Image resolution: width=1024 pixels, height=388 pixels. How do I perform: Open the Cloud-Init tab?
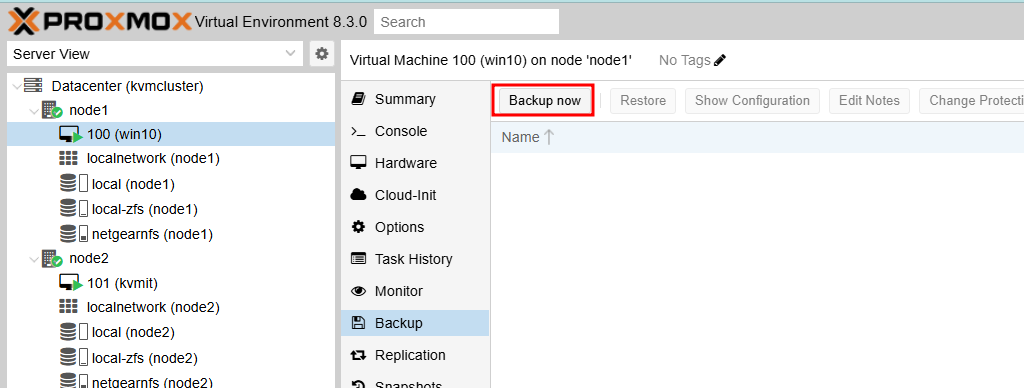415,195
